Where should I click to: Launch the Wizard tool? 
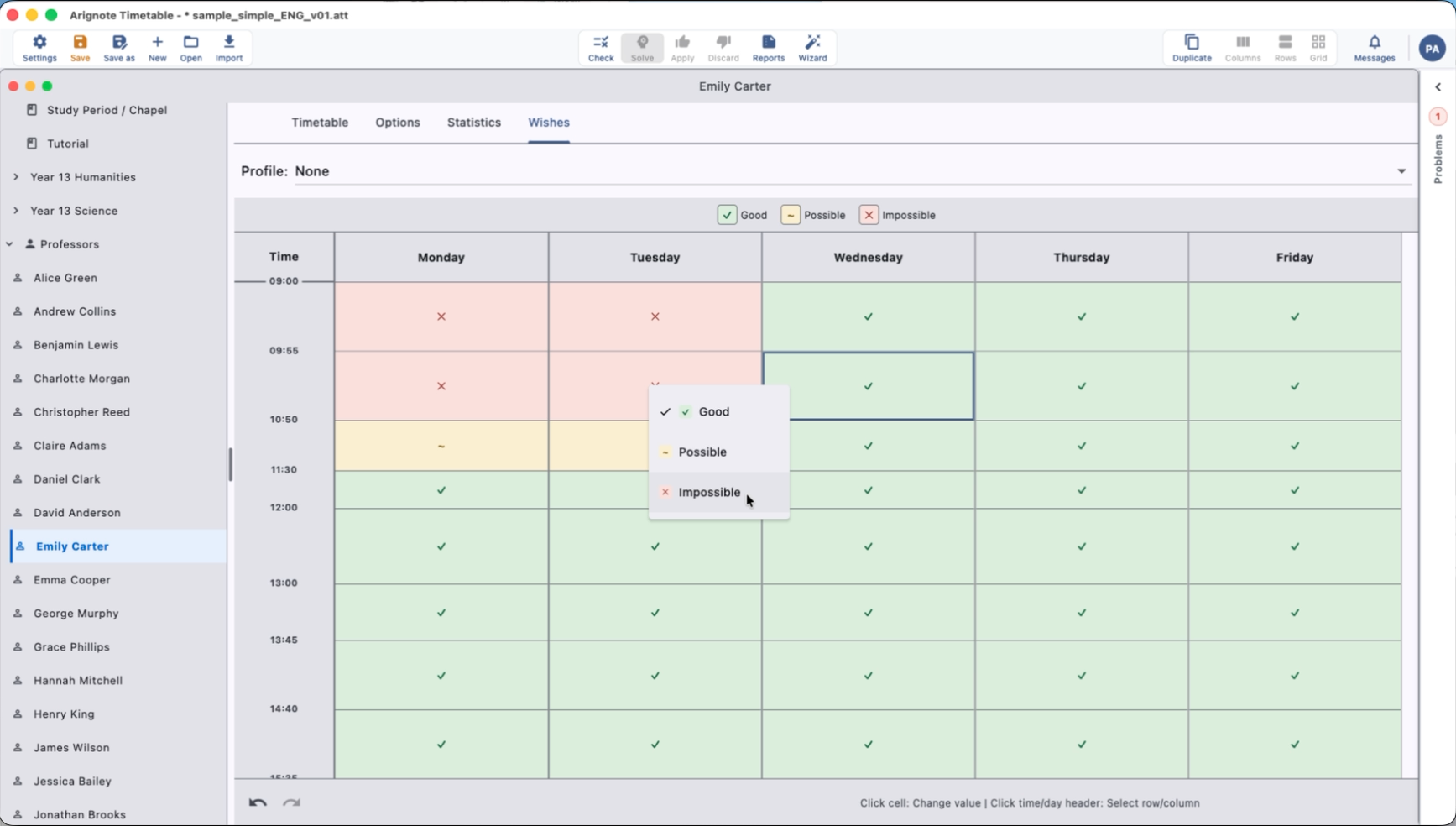[812, 49]
